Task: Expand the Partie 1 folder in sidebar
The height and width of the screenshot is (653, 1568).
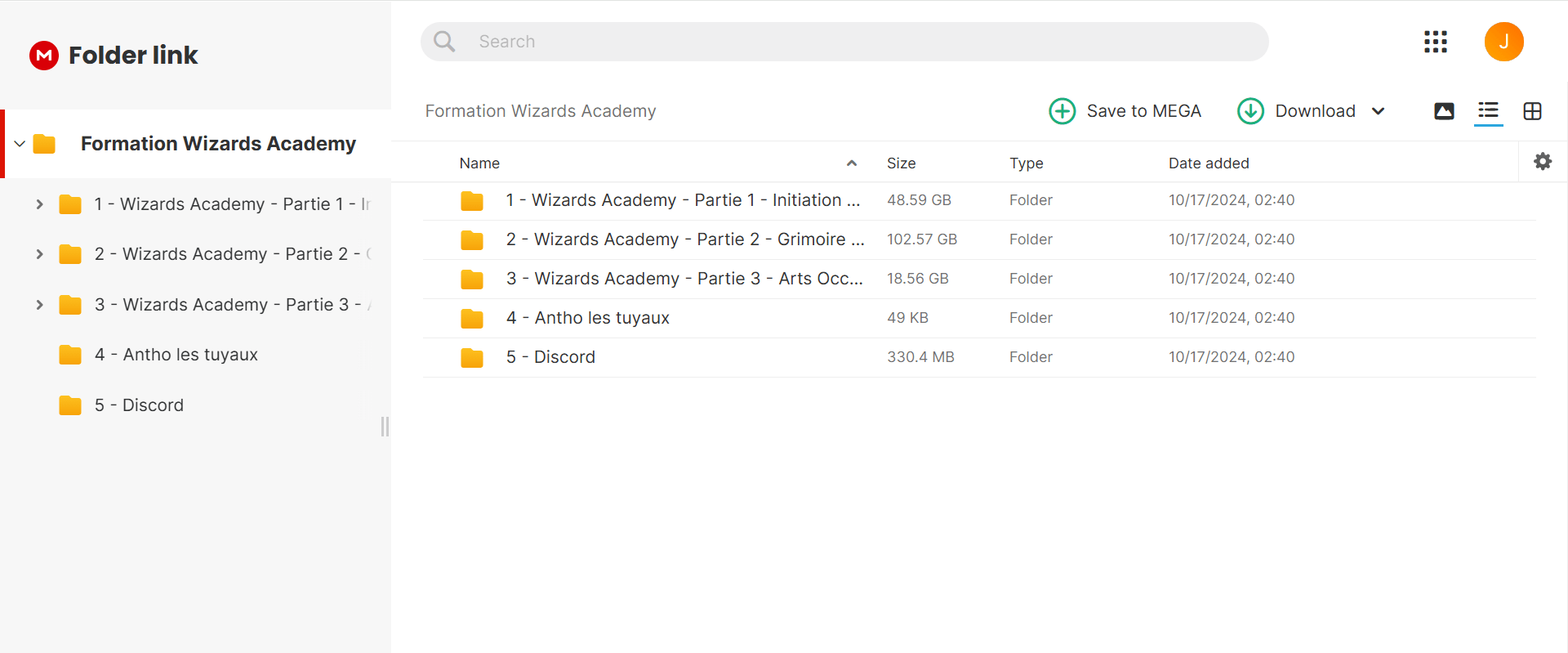Action: click(39, 204)
